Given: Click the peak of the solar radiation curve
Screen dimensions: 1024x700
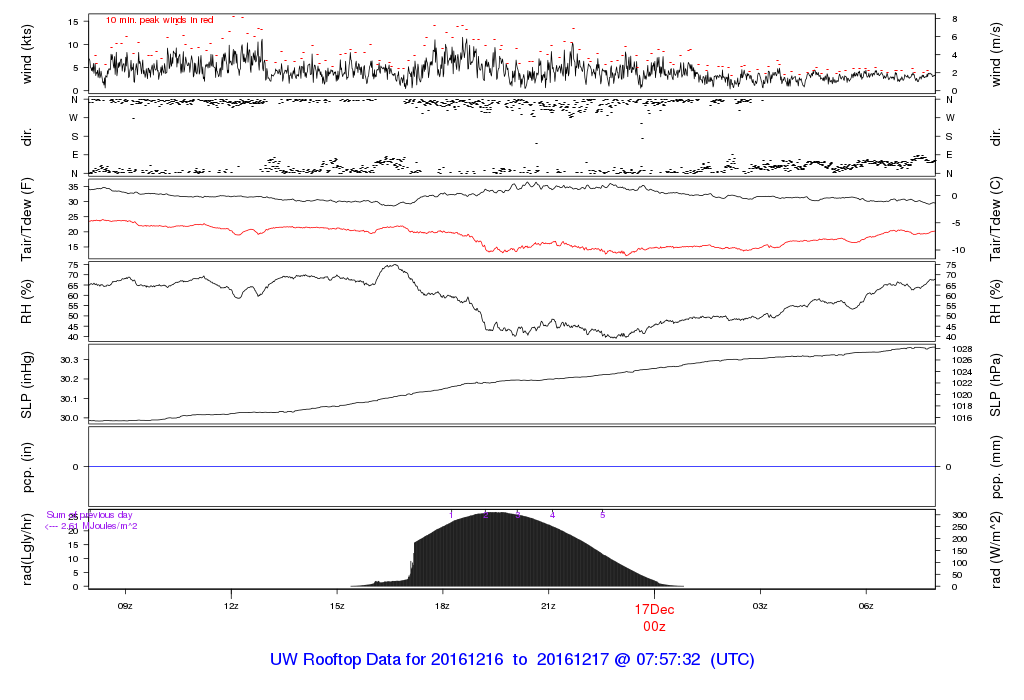Looking at the screenshot, I should pos(495,514).
